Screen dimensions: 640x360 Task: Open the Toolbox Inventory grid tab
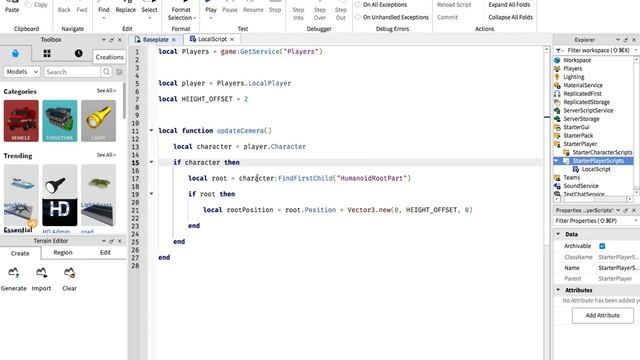pyautogui.click(x=47, y=53)
